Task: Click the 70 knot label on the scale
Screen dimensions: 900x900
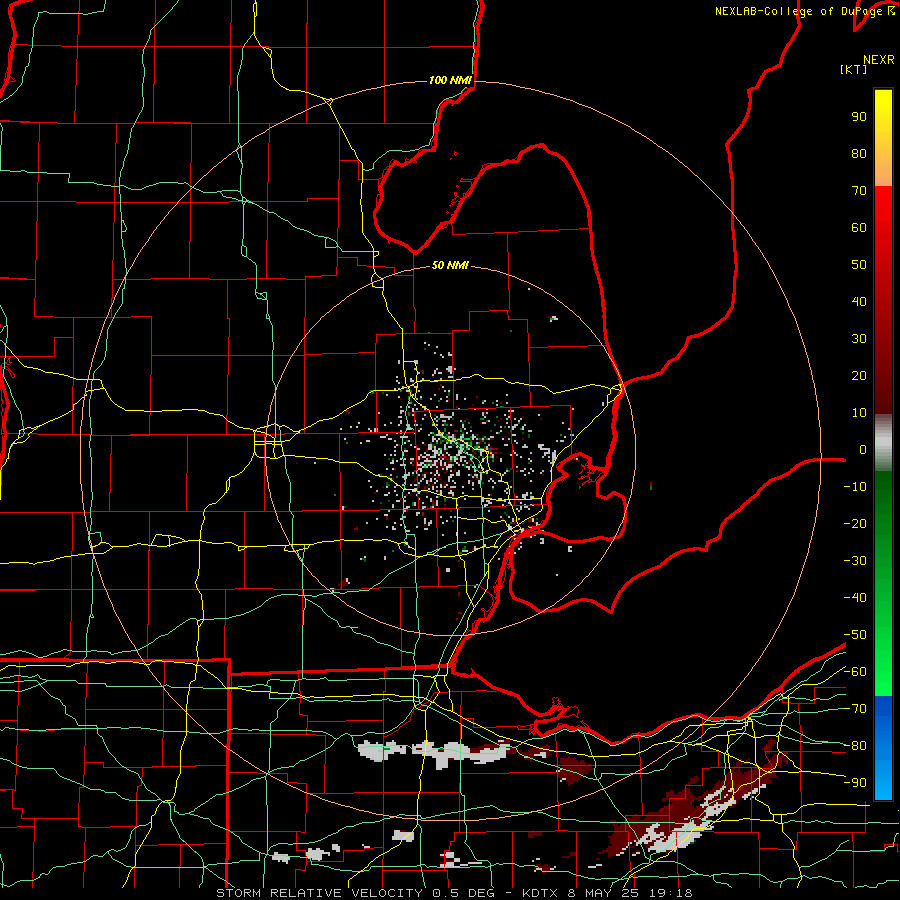Action: [859, 191]
